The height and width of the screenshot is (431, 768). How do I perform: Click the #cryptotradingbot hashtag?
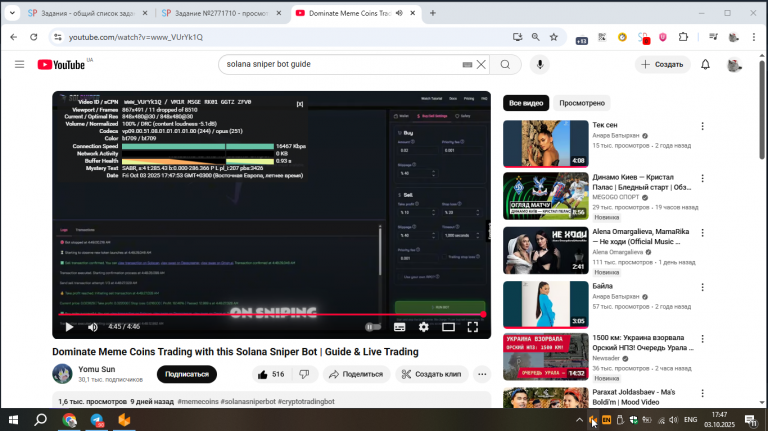pos(306,402)
